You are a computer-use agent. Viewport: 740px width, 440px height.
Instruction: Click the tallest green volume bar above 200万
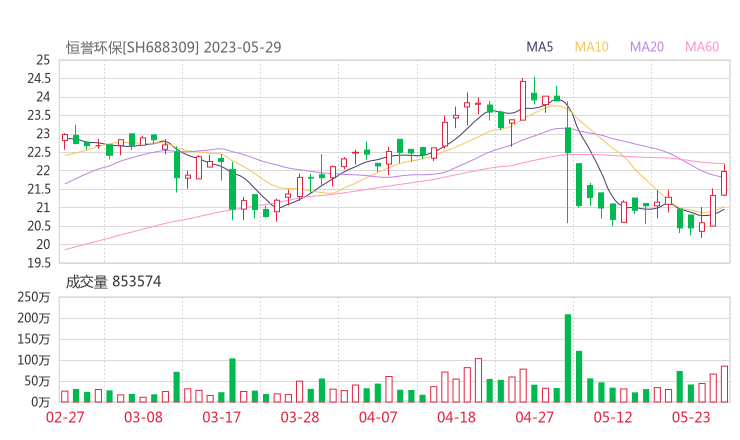coord(568,358)
